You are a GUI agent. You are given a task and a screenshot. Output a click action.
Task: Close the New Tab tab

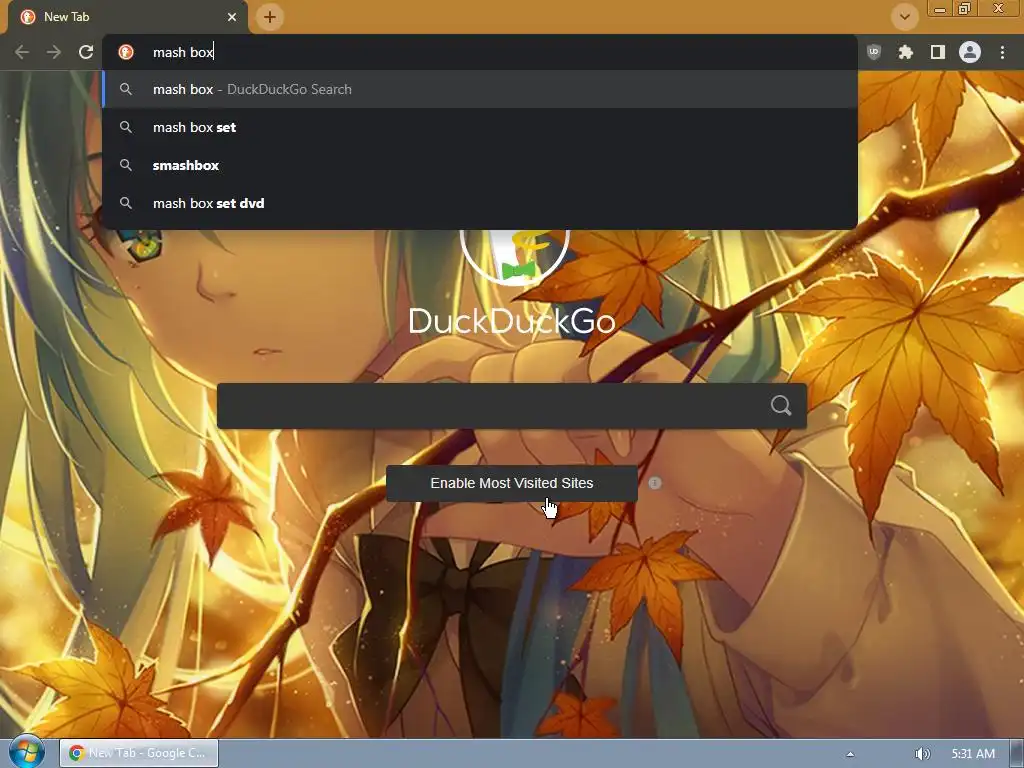click(232, 17)
